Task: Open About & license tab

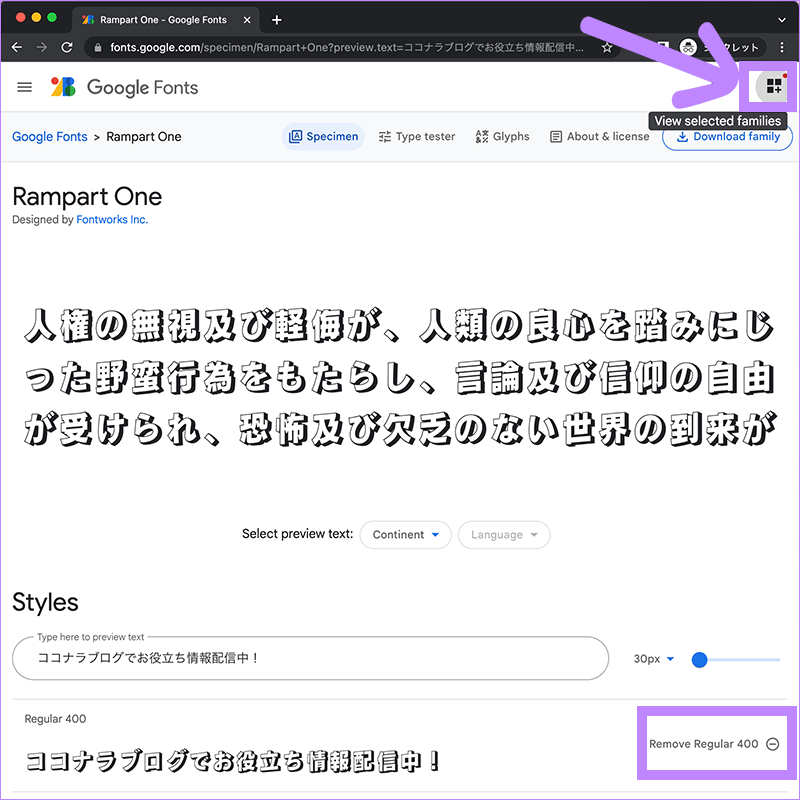Action: point(599,137)
